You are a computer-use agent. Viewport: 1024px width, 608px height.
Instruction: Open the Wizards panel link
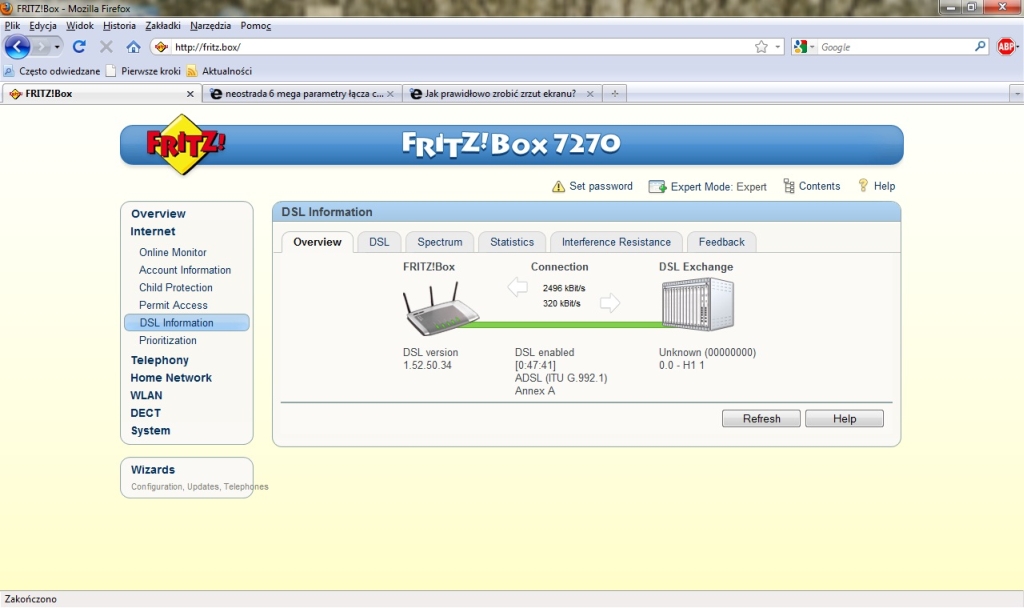[x=153, y=470]
